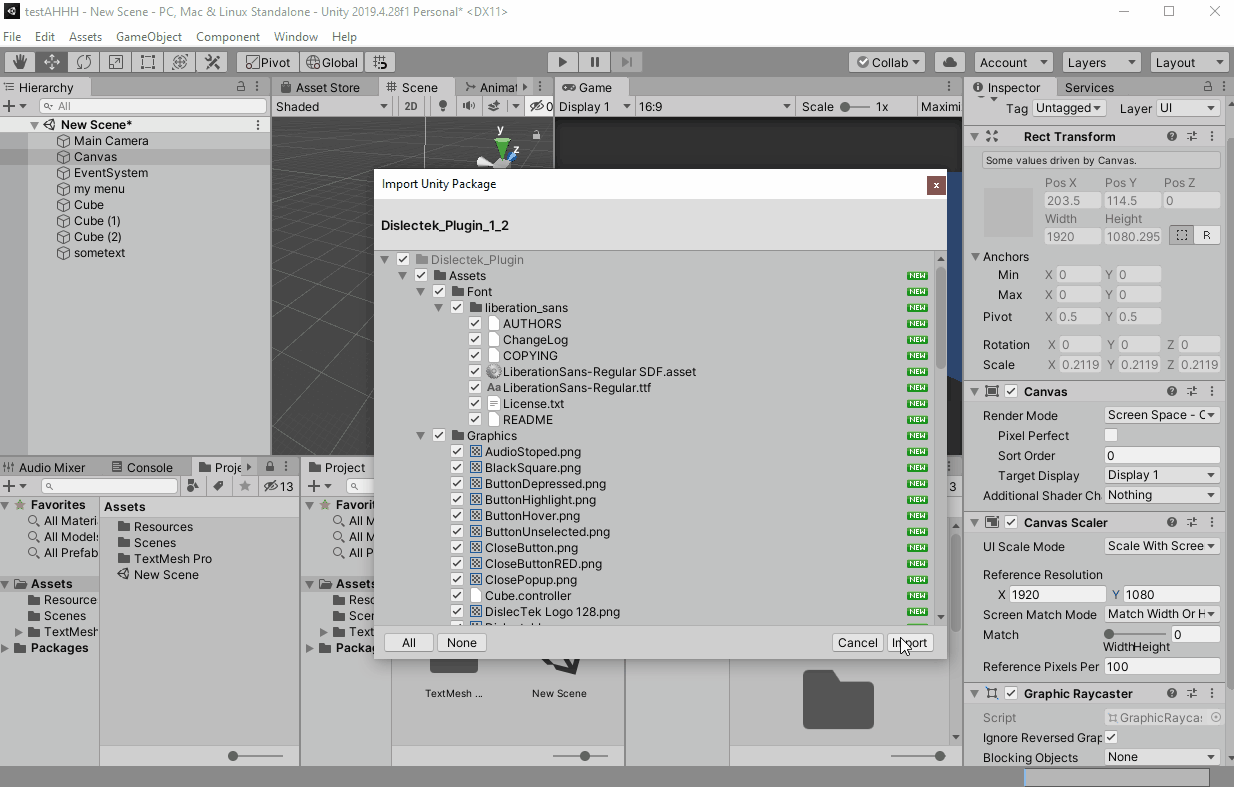Viewport: 1234px width, 787px height.
Task: Open the Canvas component more options menu
Action: click(1212, 392)
